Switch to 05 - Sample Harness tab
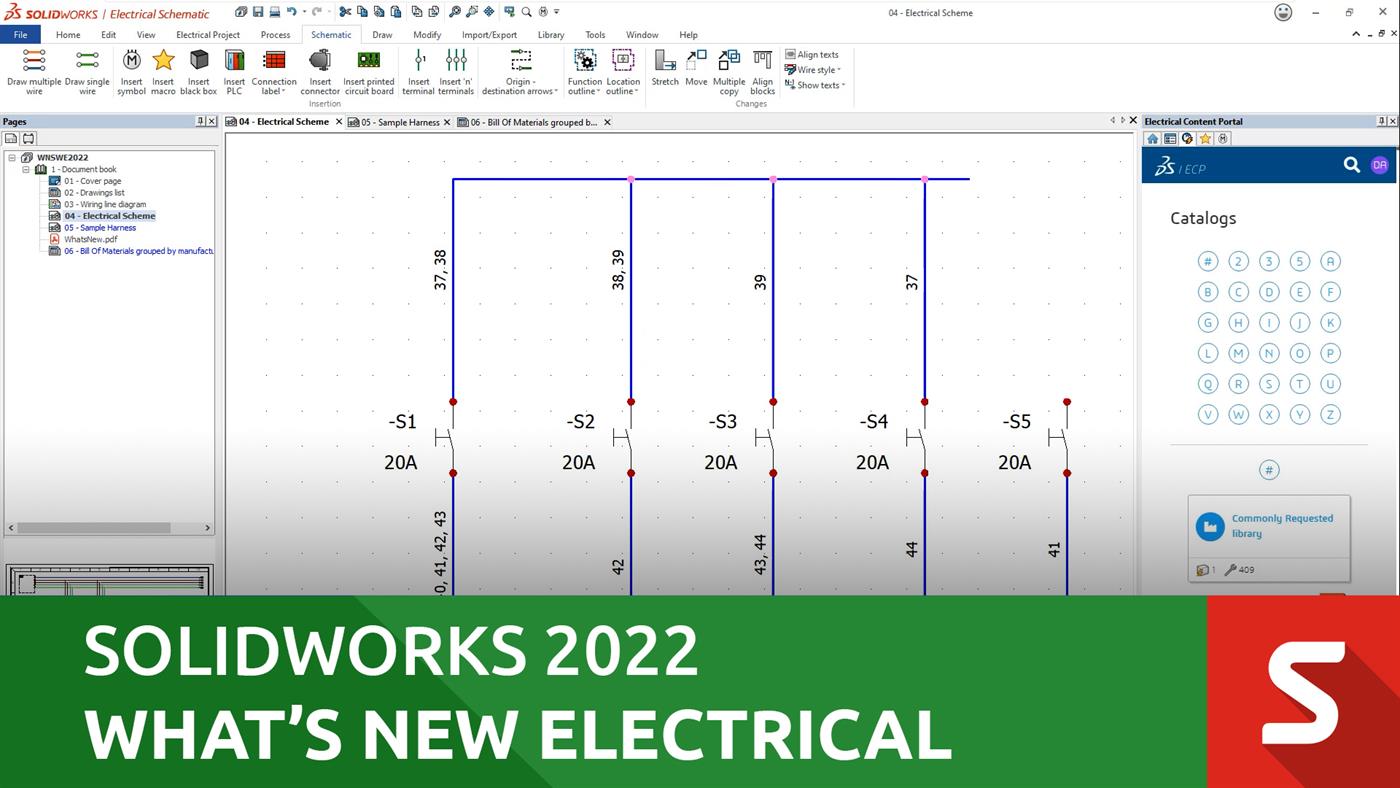1400x788 pixels. coord(400,122)
